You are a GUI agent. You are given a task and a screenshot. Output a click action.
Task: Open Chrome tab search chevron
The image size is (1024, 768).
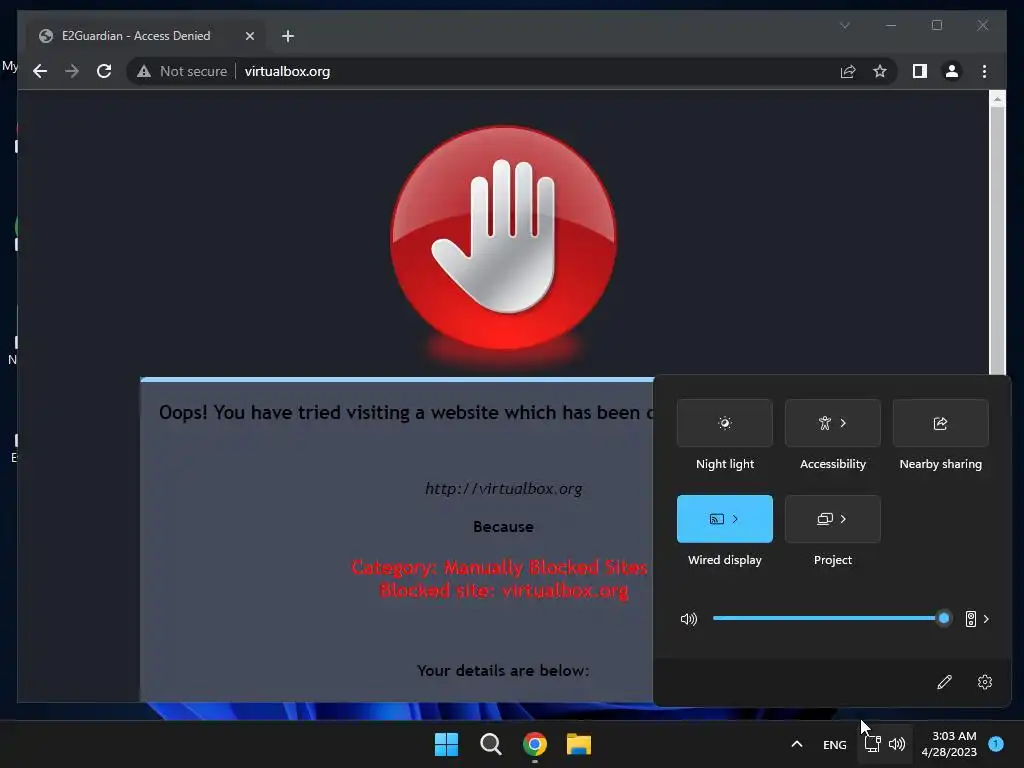click(844, 25)
